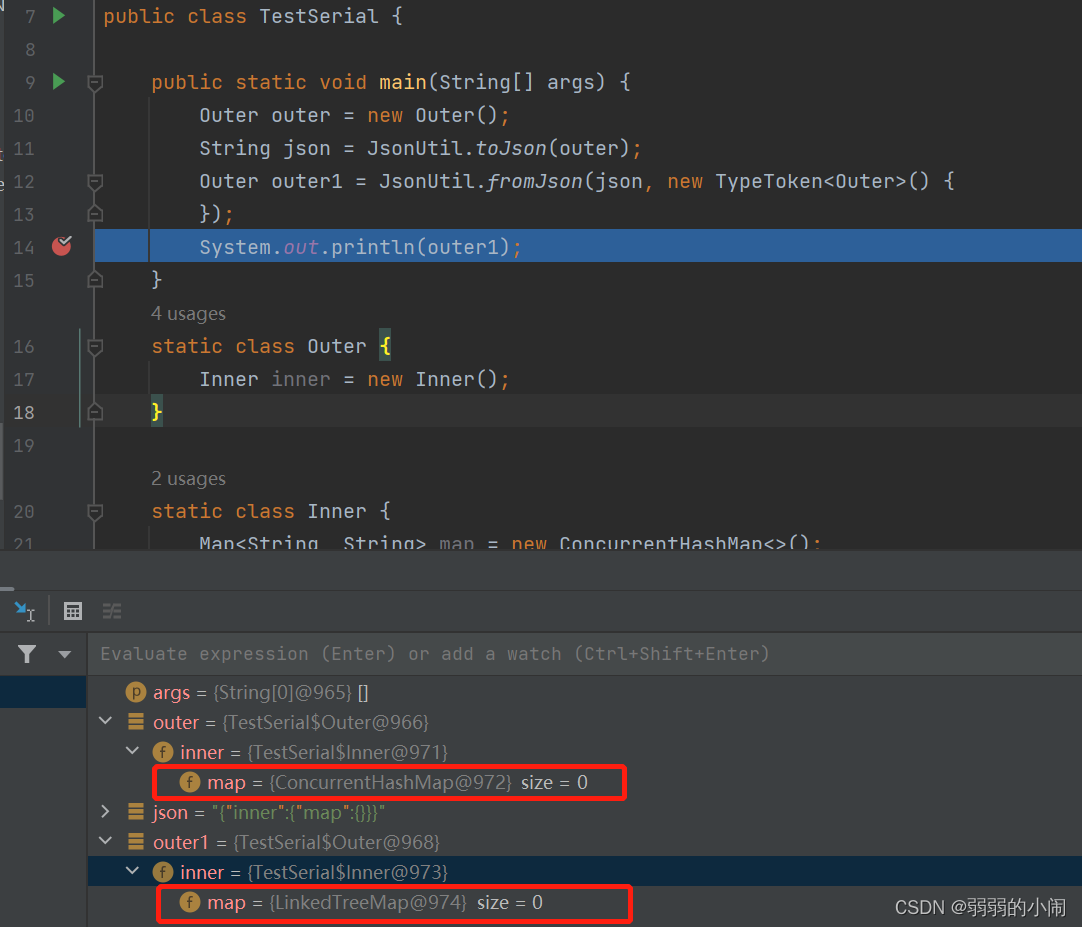Focus the Evaluate expression input field
This screenshot has width=1082, height=927.
tap(584, 654)
